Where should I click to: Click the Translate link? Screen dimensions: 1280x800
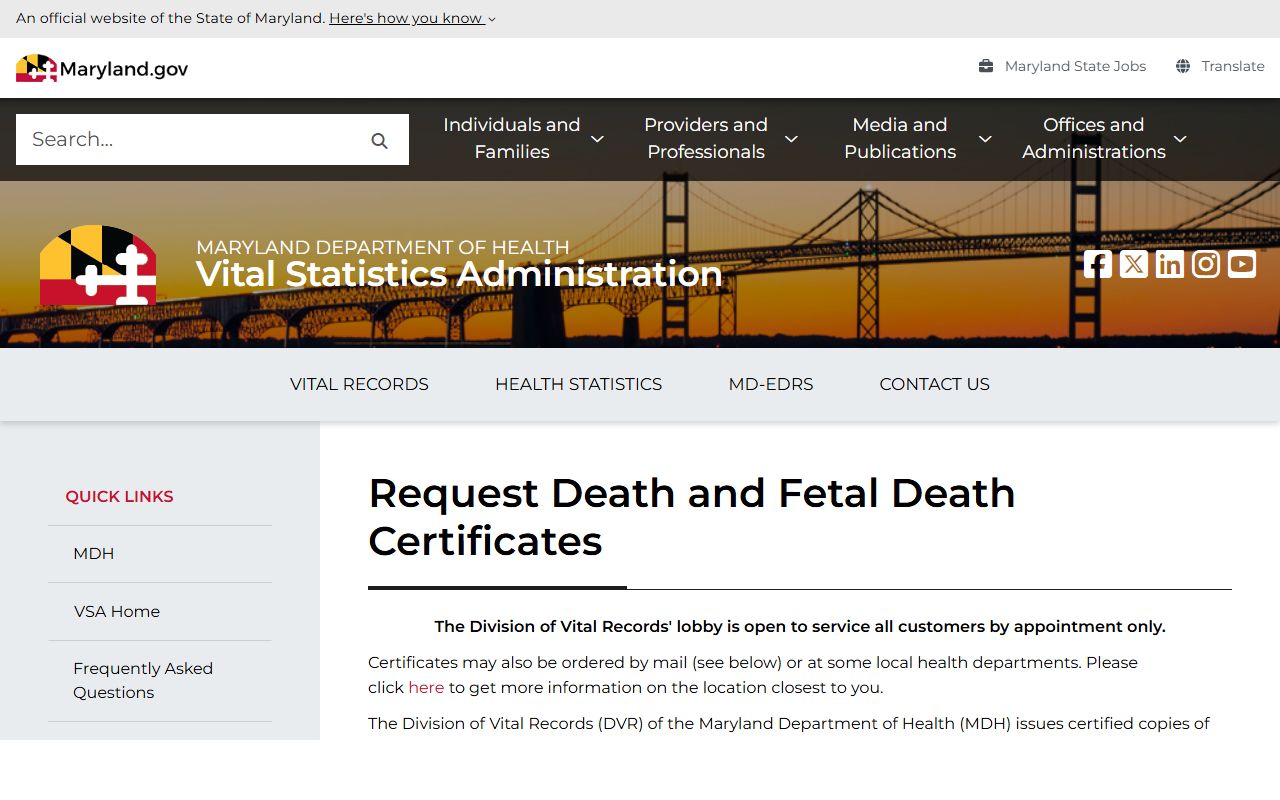point(1233,66)
